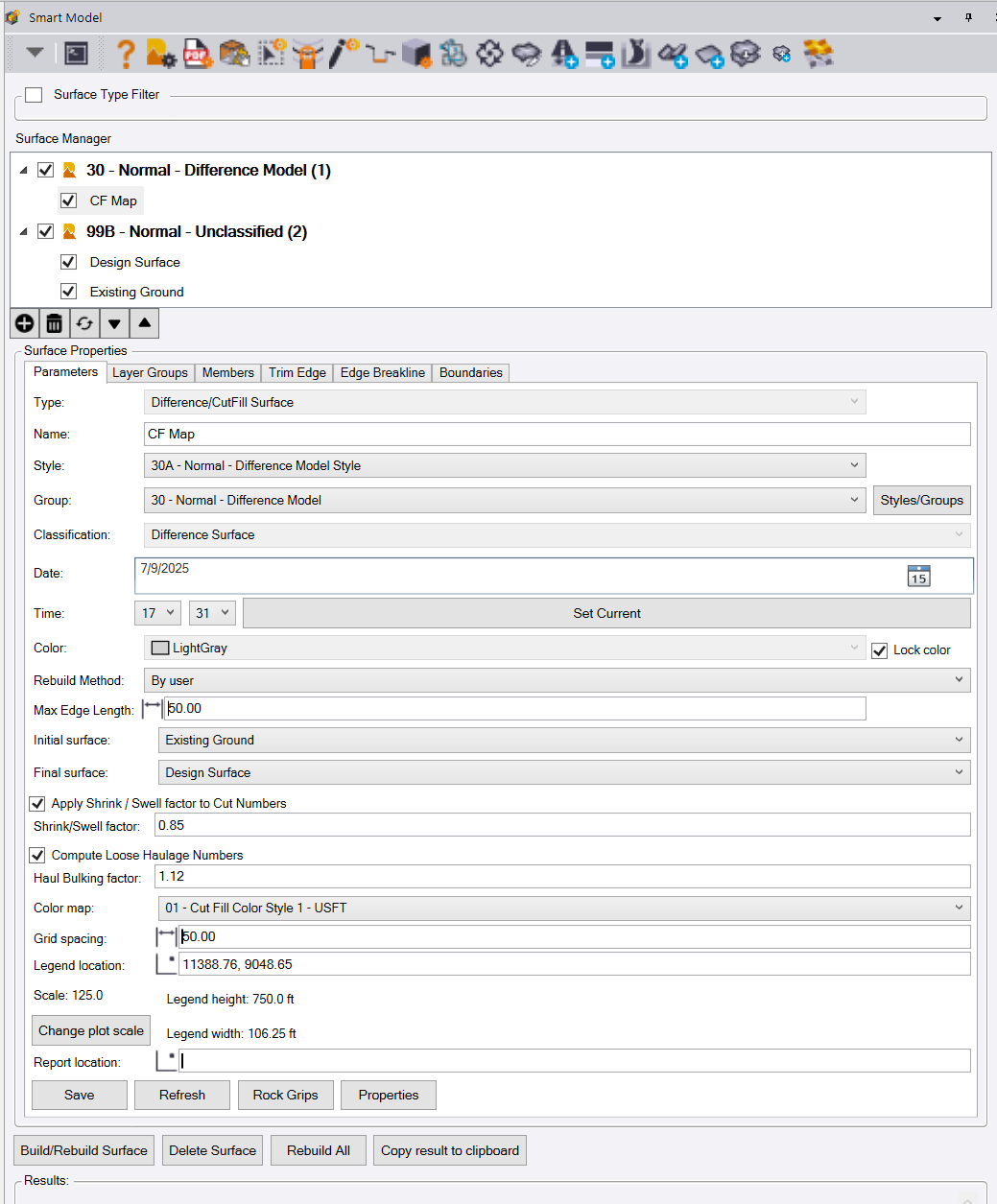
Task: Toggle the Existing Ground checkbox
Action: [68, 291]
